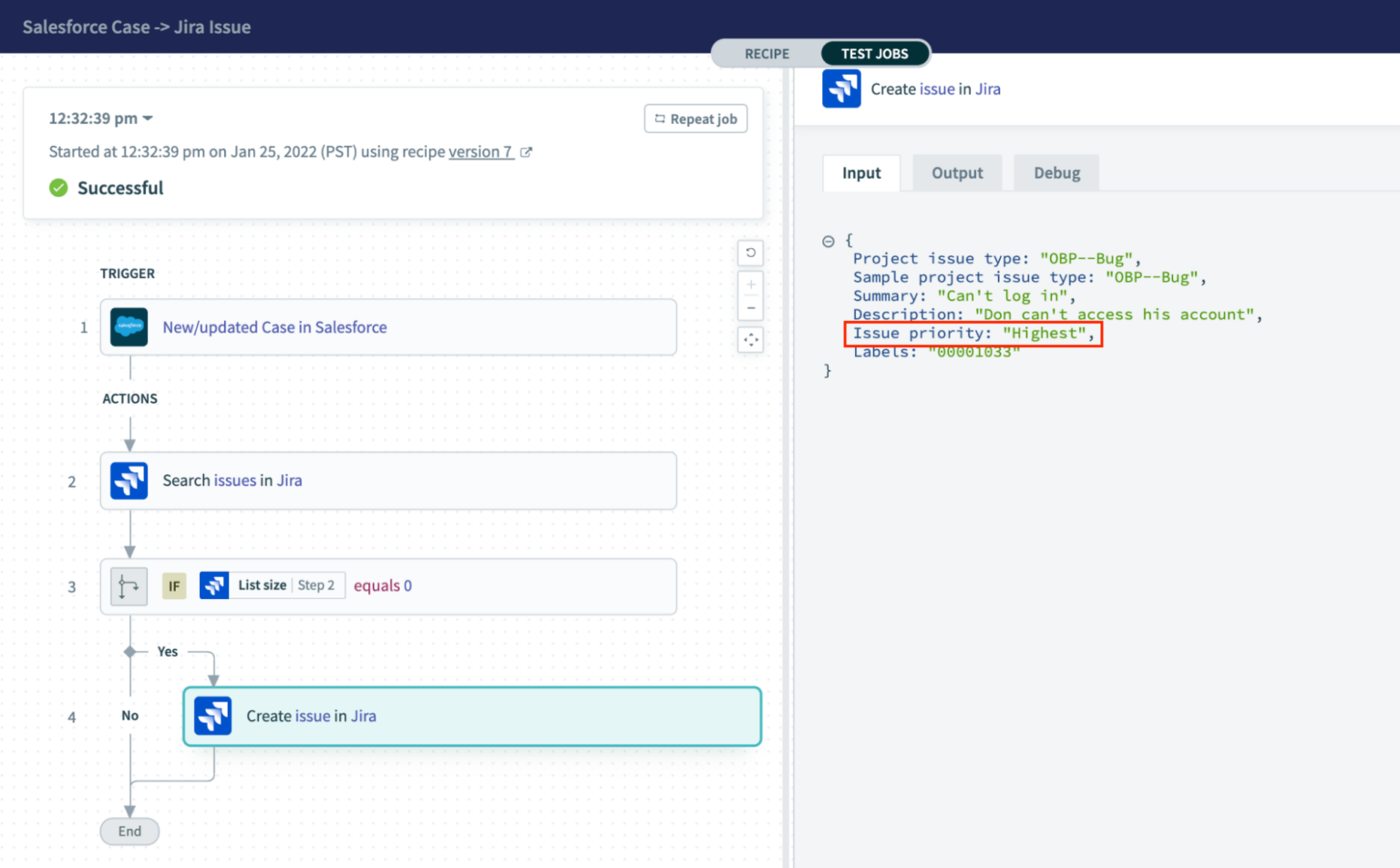Open the Debug tab

tap(1055, 172)
